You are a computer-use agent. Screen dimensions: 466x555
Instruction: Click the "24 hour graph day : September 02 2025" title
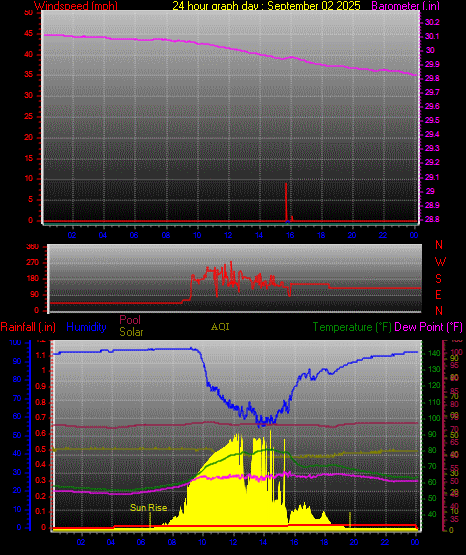266,6
